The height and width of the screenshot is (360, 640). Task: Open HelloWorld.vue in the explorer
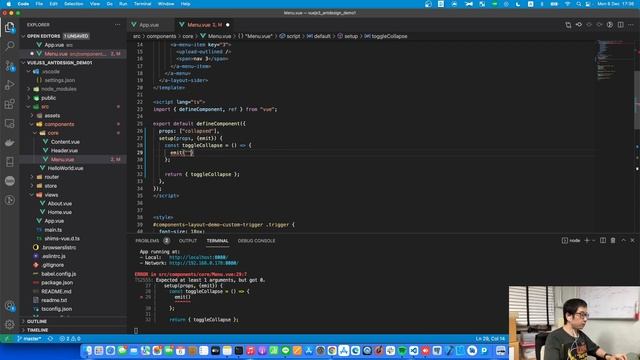[65, 168]
